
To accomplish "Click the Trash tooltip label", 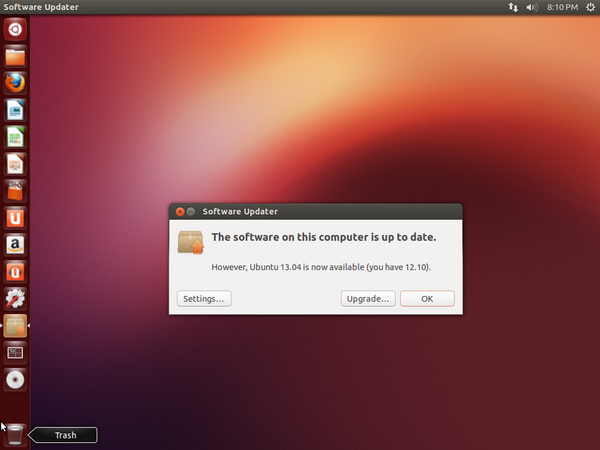I will click(x=65, y=435).
